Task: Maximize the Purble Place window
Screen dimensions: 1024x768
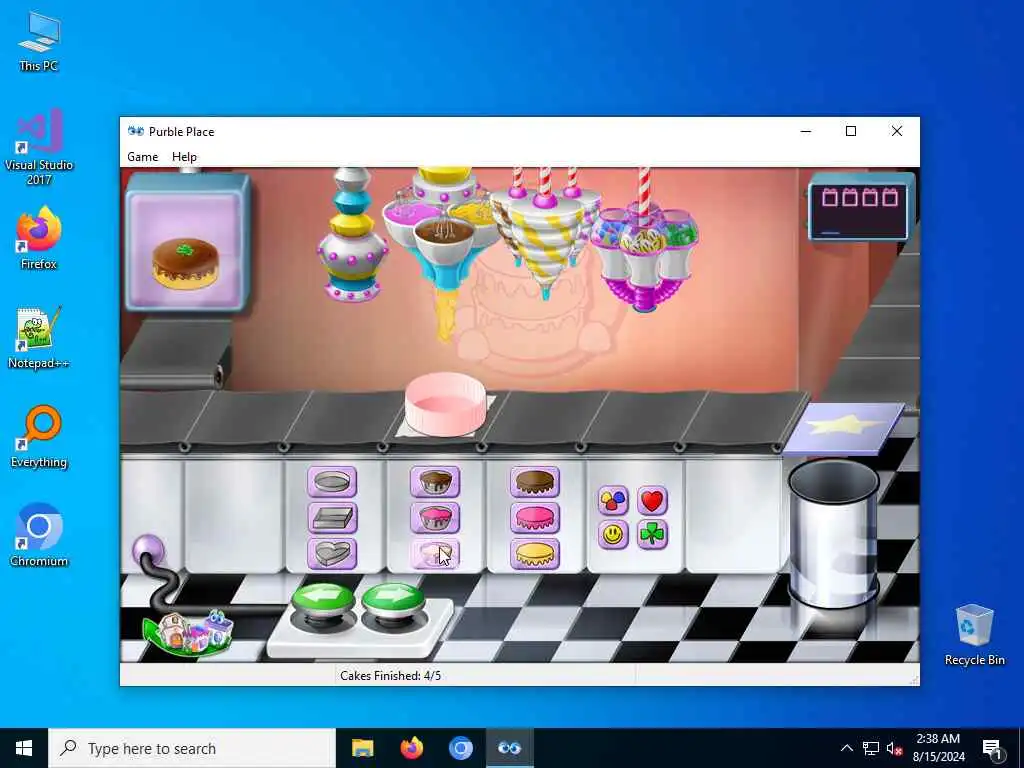Action: coord(851,131)
